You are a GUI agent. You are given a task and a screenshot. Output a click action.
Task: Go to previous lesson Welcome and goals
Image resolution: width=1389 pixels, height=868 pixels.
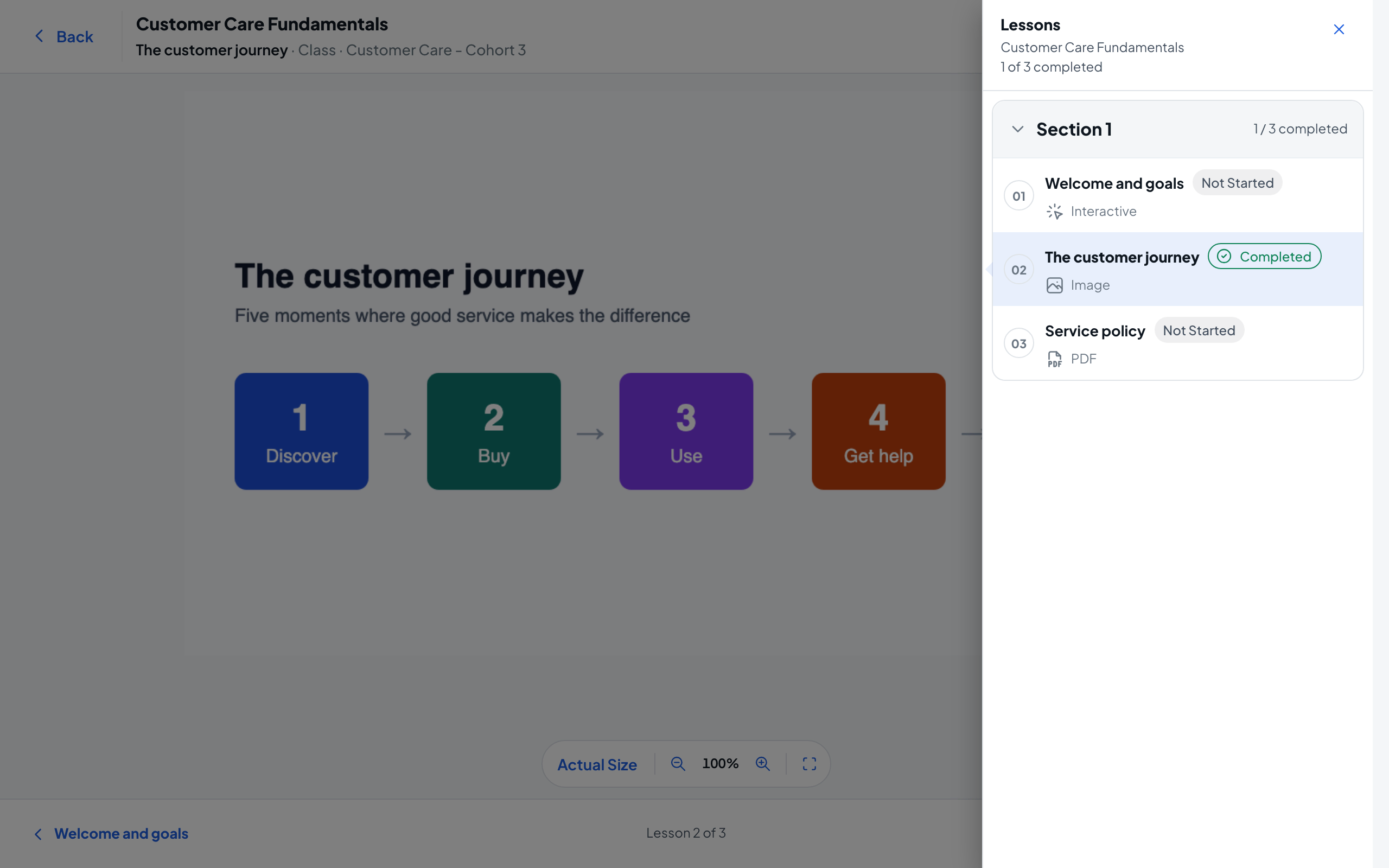(x=111, y=834)
